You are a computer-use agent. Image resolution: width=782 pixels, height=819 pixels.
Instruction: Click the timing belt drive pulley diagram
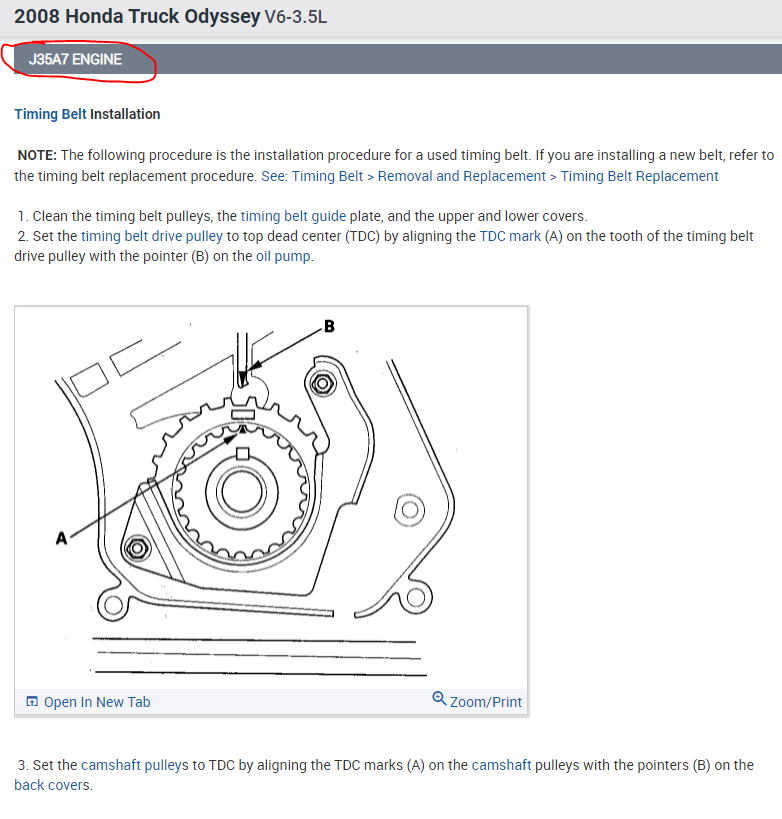[x=240, y=490]
